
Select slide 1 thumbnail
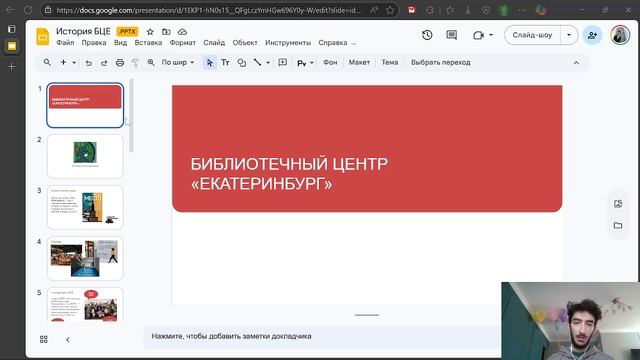pos(85,105)
